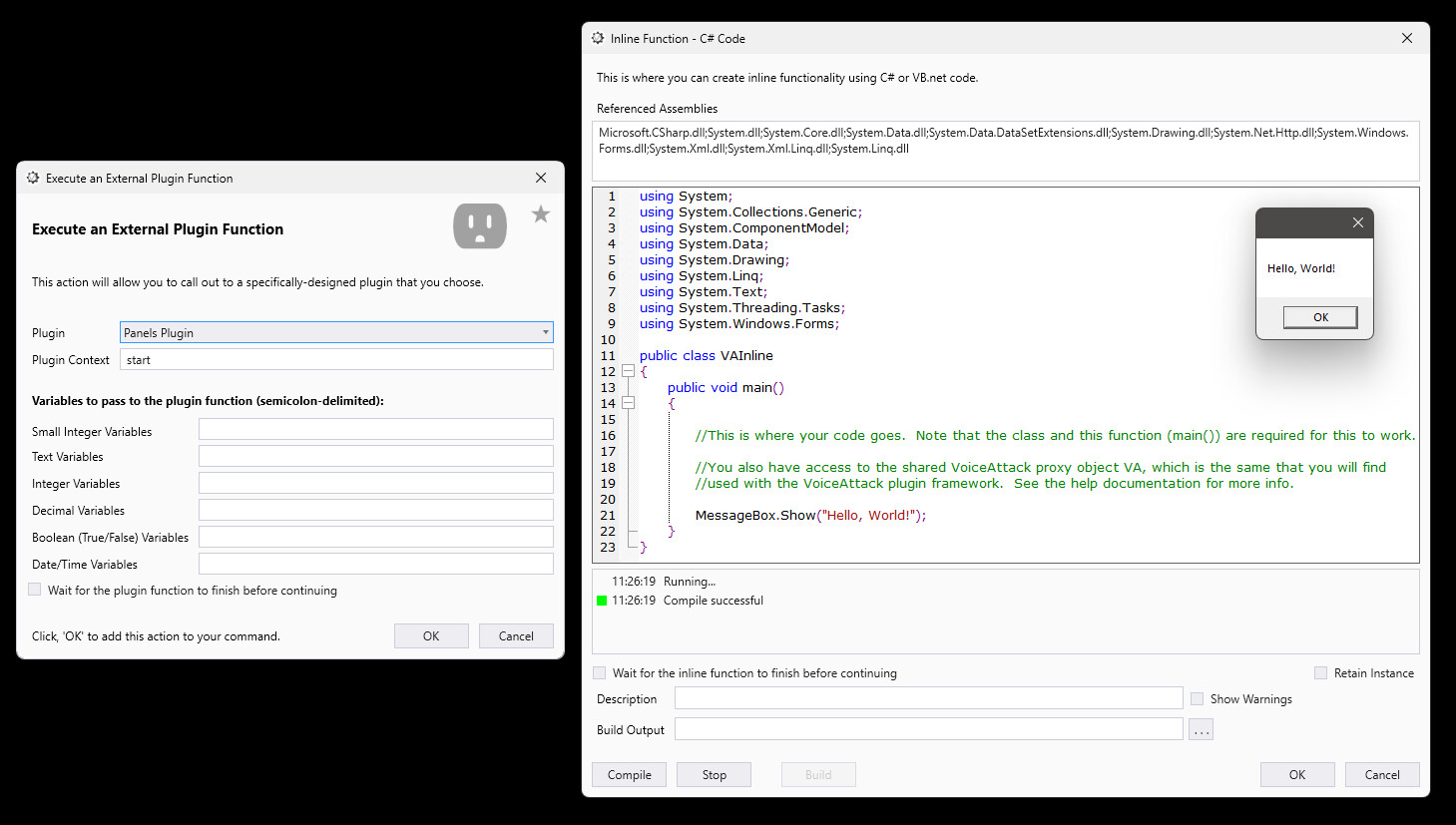Viewport: 1456px width, 825px height.
Task: Click the power plug icon in the plugin dialog
Action: 479,225
